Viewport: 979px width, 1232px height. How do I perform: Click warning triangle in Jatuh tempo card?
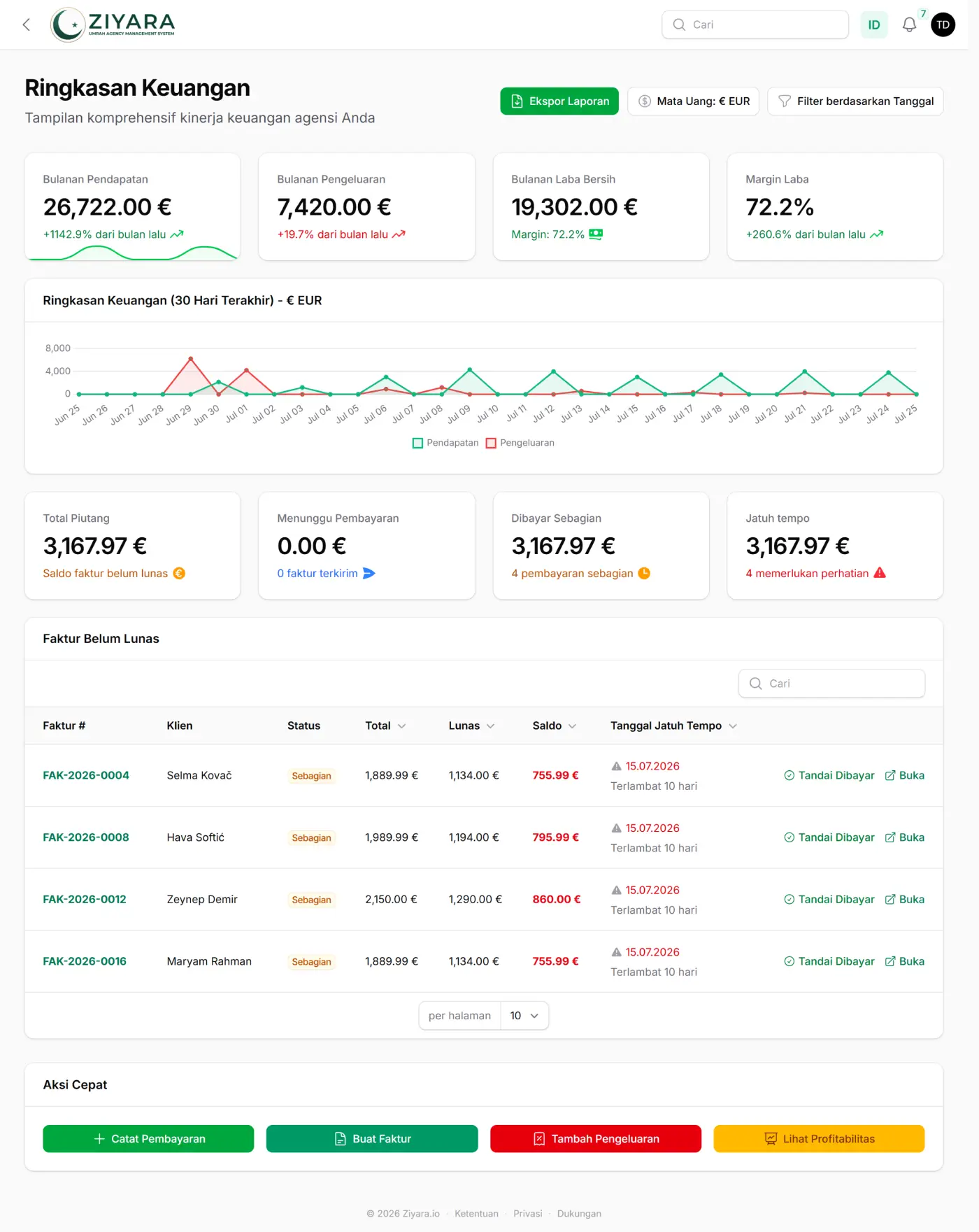880,573
